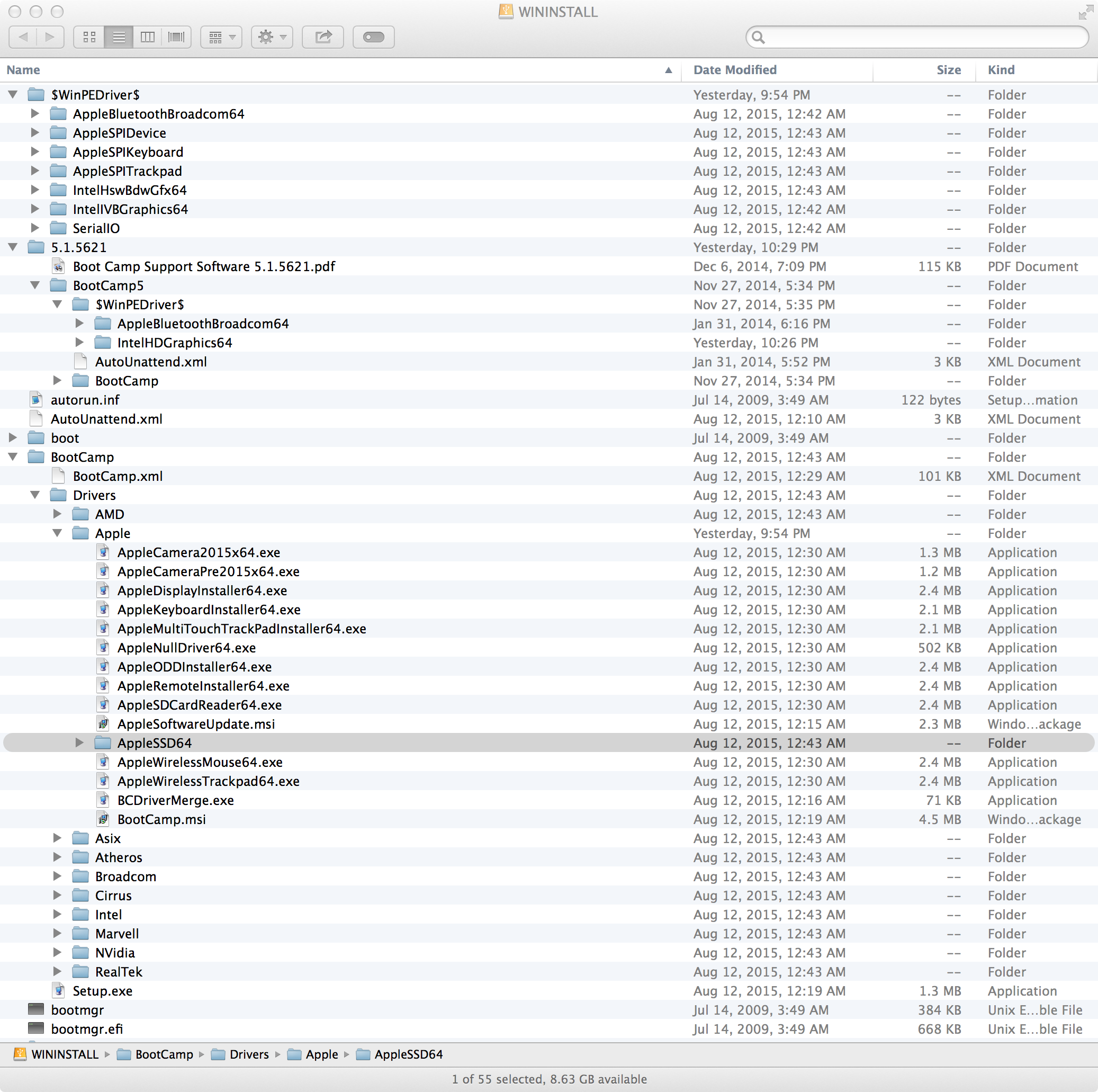Open the arrange-by dropdown

click(x=221, y=37)
